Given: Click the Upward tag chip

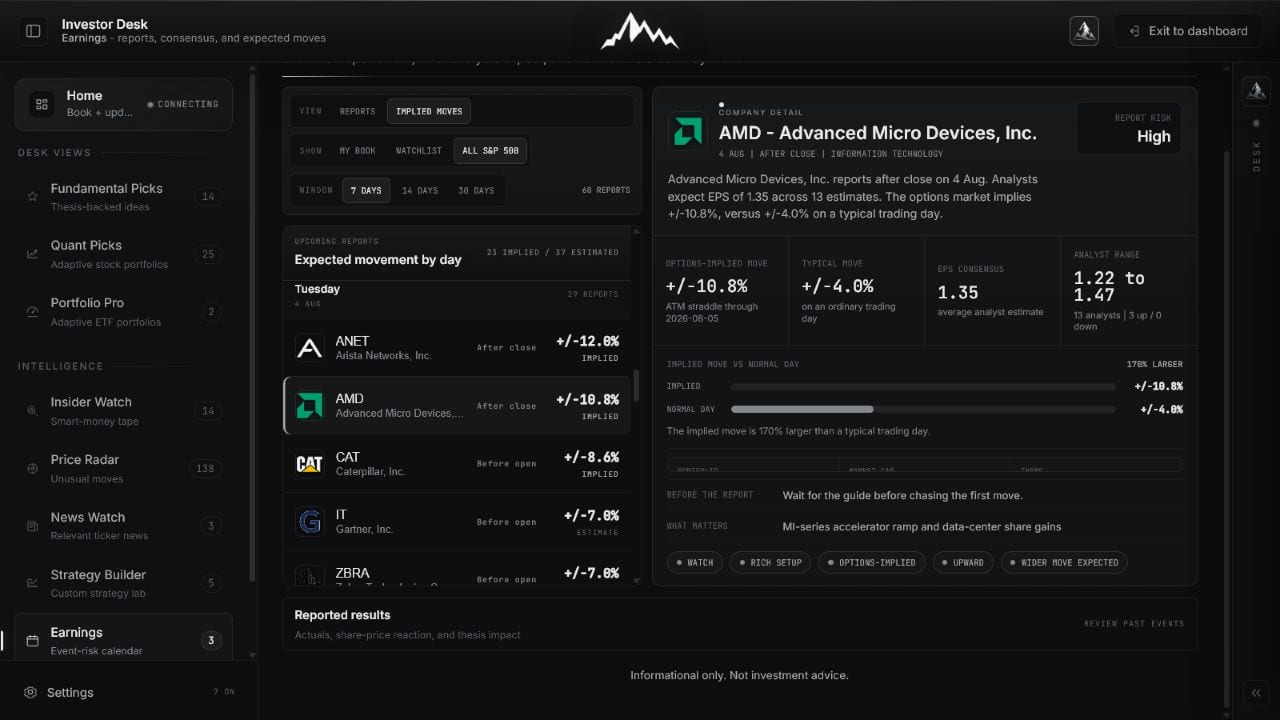Looking at the screenshot, I should click(963, 562).
